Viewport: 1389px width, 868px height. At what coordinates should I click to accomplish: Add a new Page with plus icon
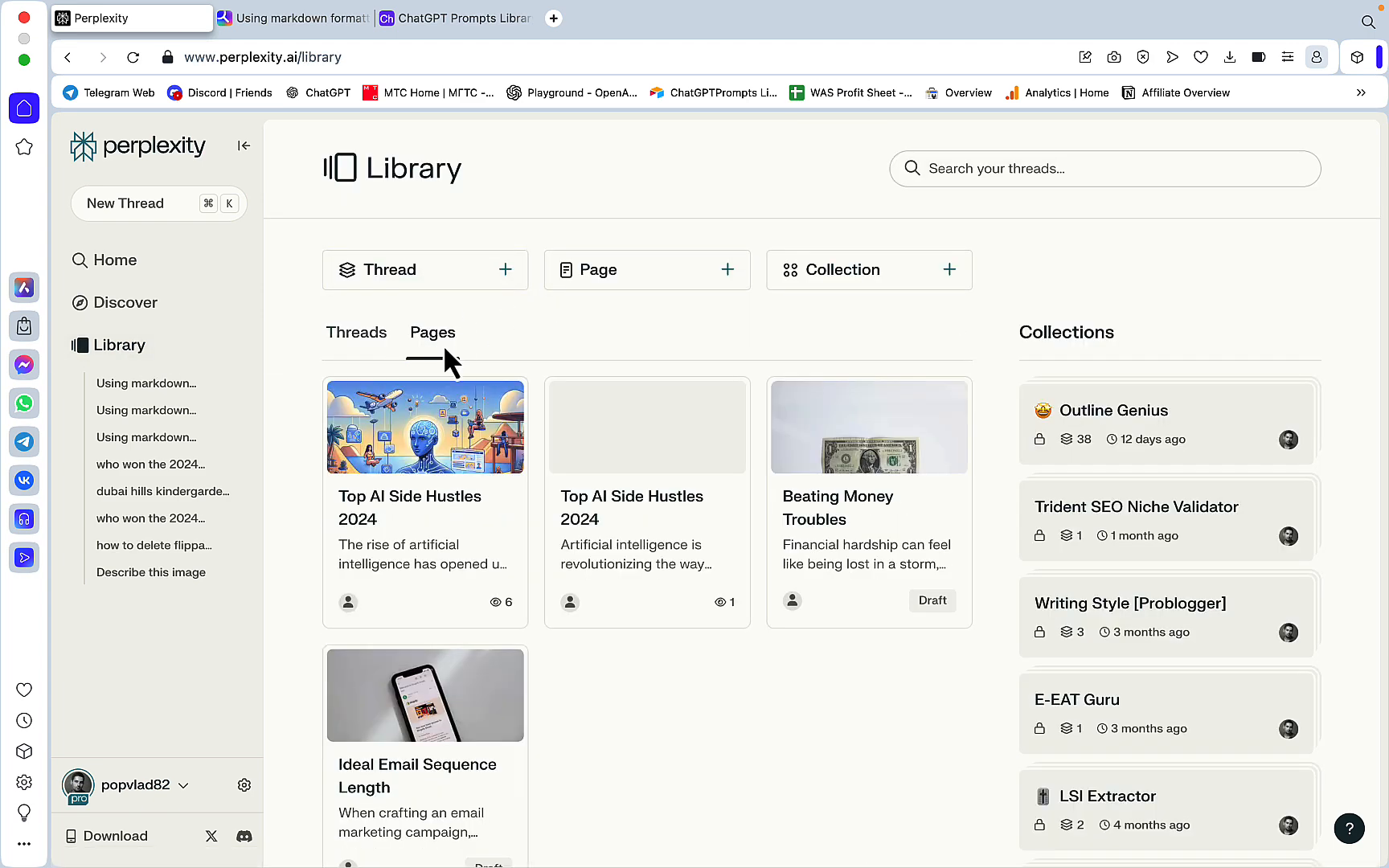(727, 269)
